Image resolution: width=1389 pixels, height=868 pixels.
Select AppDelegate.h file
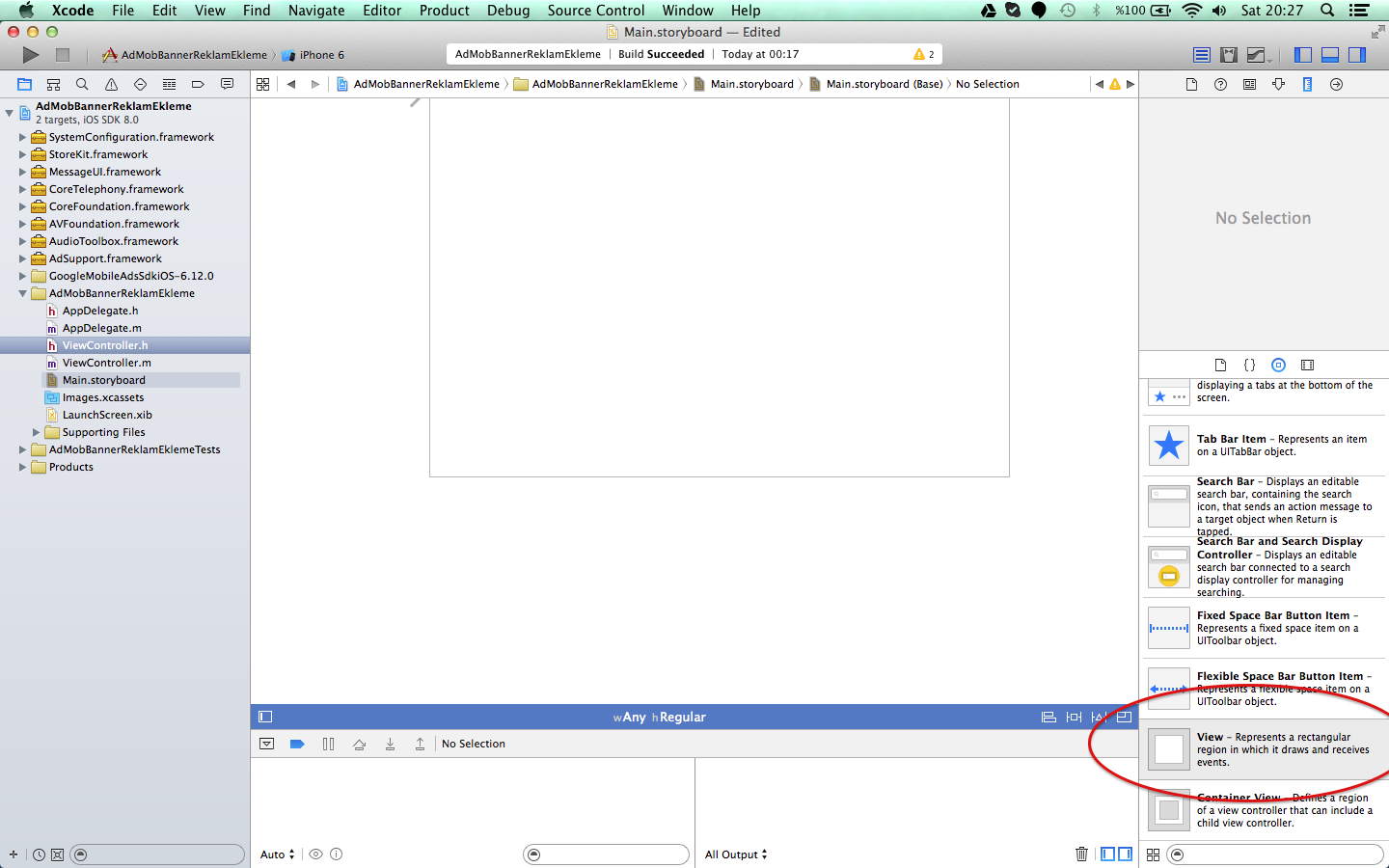click(x=100, y=311)
